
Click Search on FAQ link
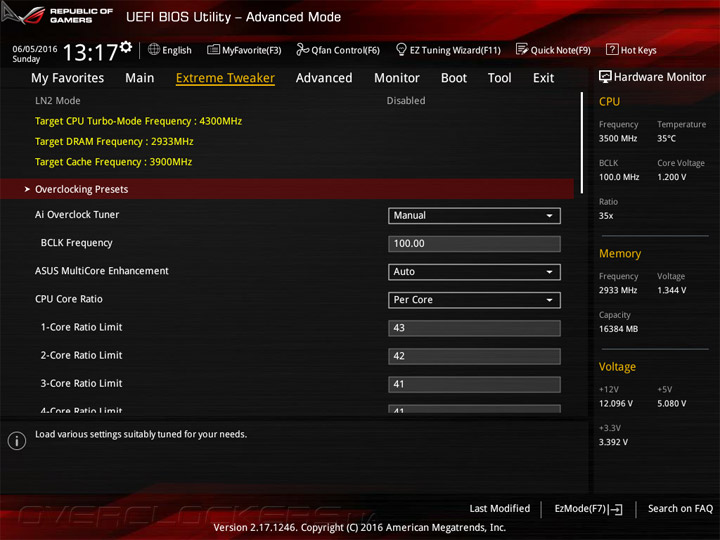coord(681,509)
